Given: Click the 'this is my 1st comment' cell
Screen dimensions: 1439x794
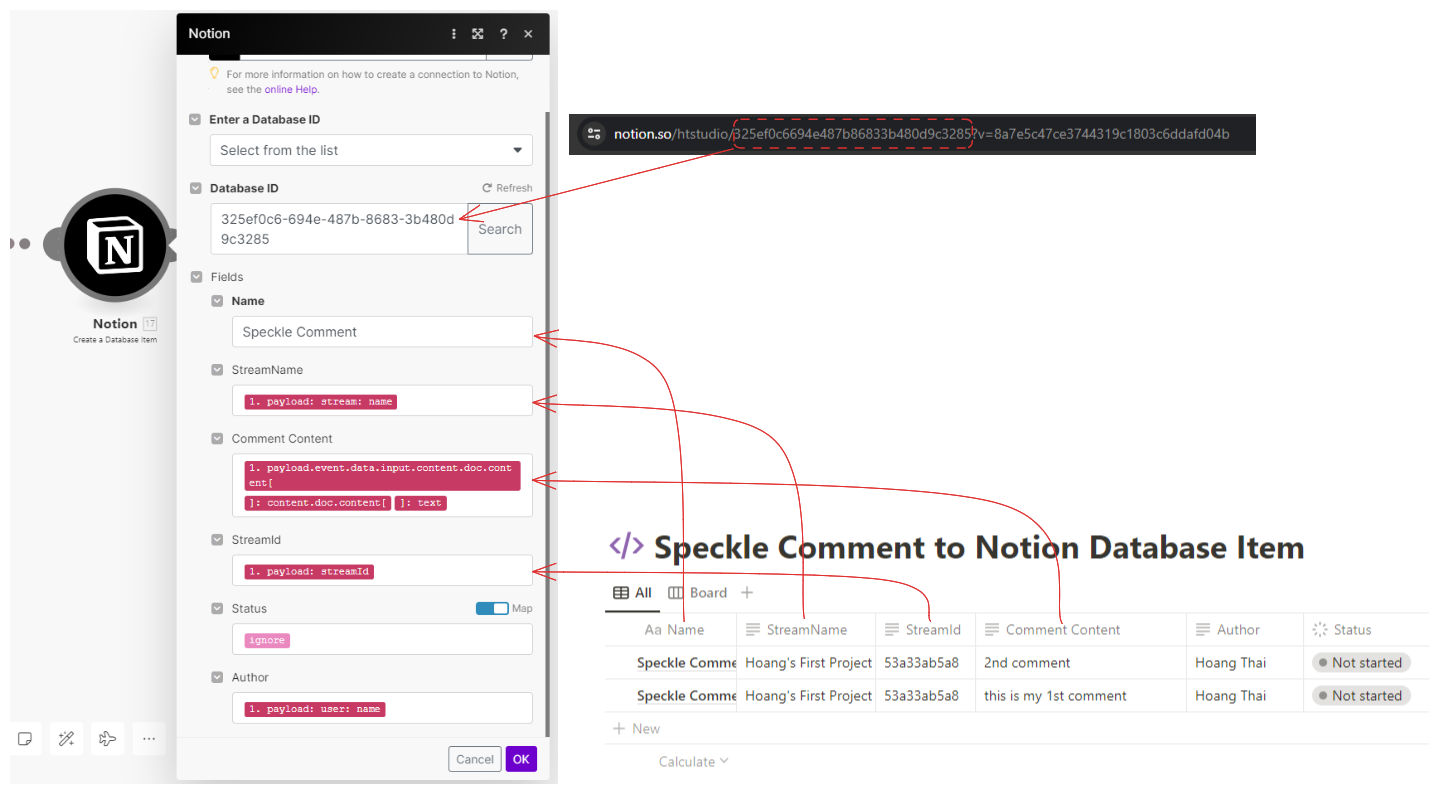Looking at the screenshot, I should tap(1081, 696).
